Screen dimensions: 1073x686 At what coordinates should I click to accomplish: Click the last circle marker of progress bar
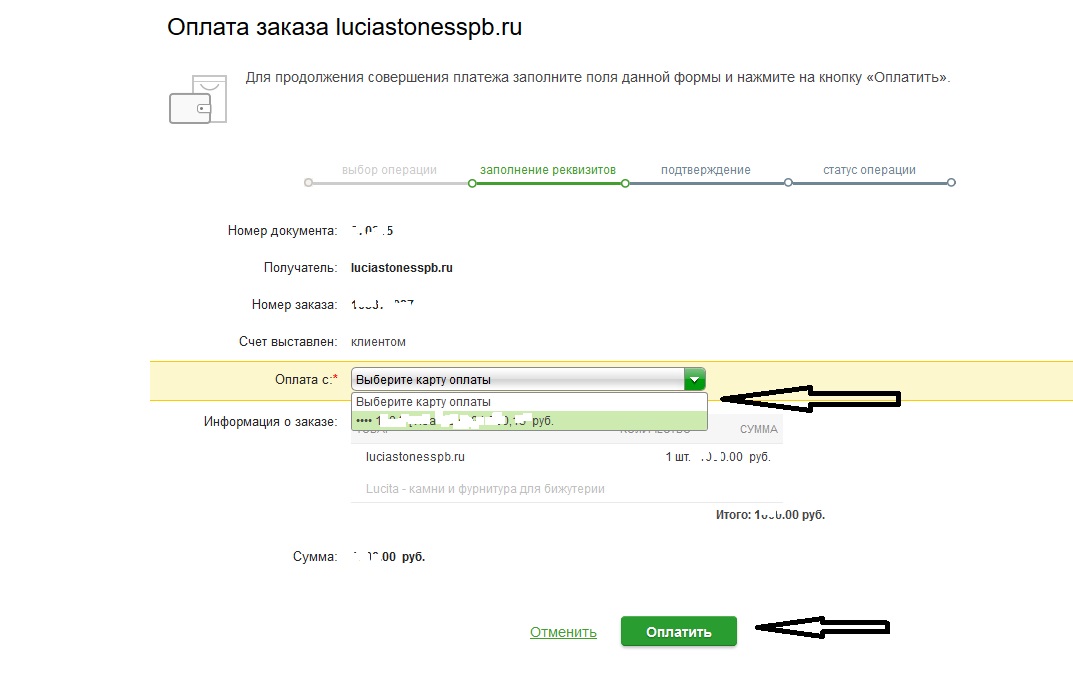[x=951, y=183]
